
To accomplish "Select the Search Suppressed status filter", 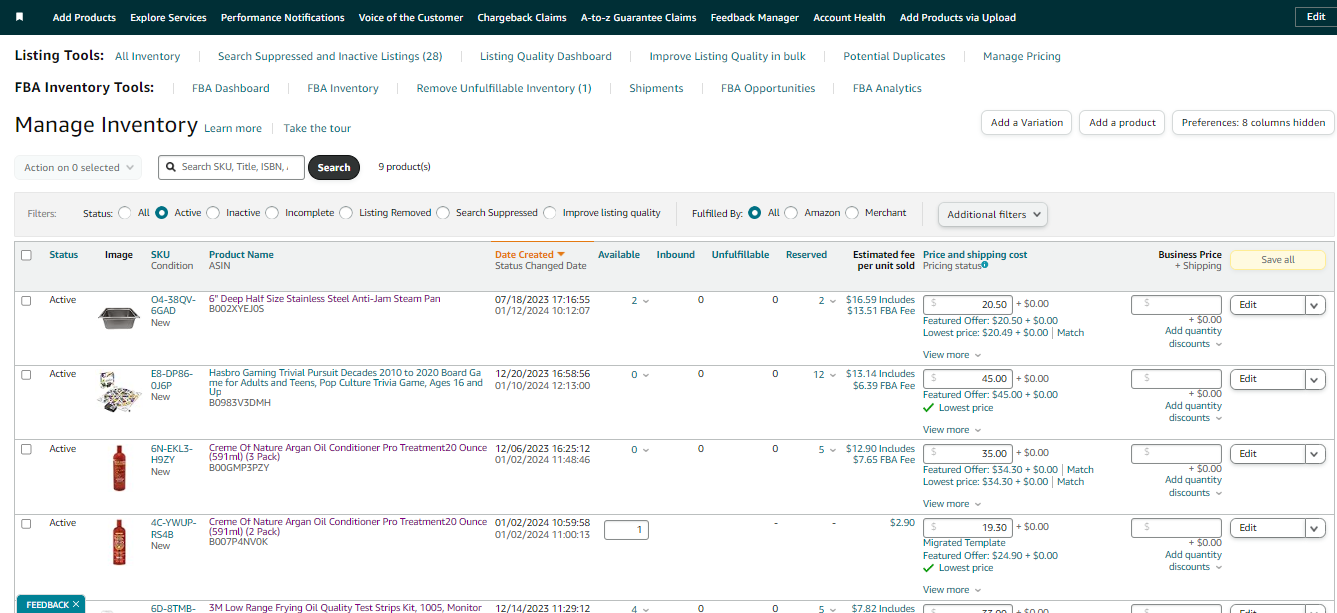I will click(443, 213).
